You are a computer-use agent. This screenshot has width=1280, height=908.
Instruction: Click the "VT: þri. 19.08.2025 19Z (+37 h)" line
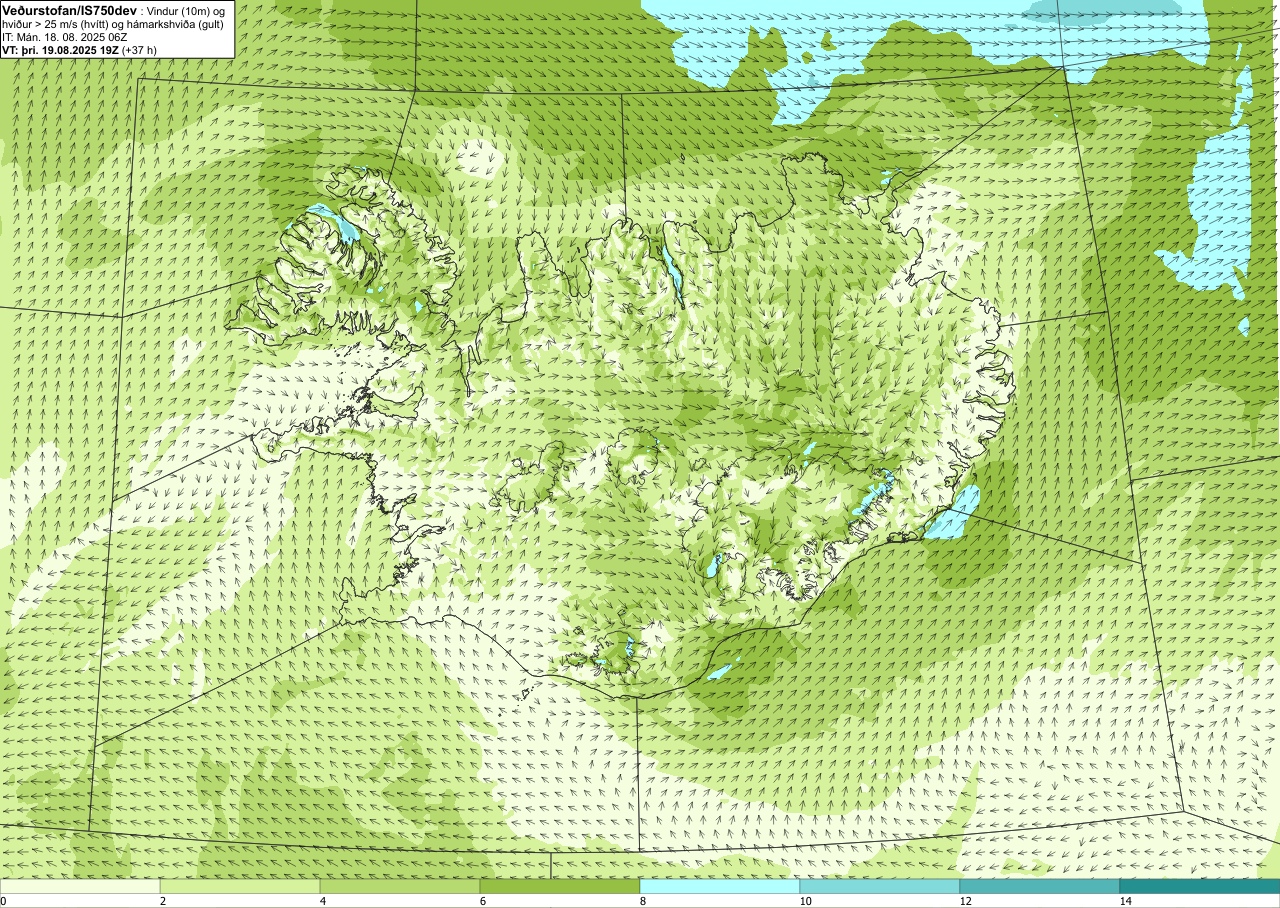click(x=79, y=50)
